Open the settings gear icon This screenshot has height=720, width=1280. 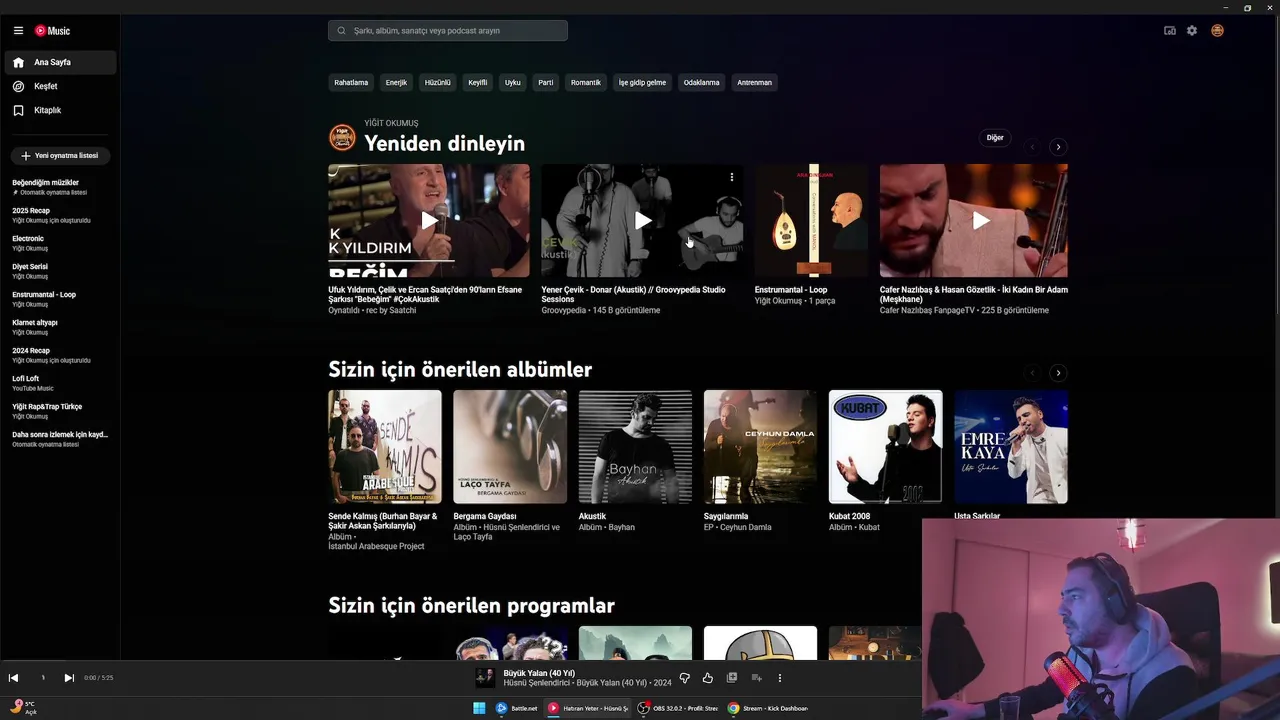coord(1192,31)
